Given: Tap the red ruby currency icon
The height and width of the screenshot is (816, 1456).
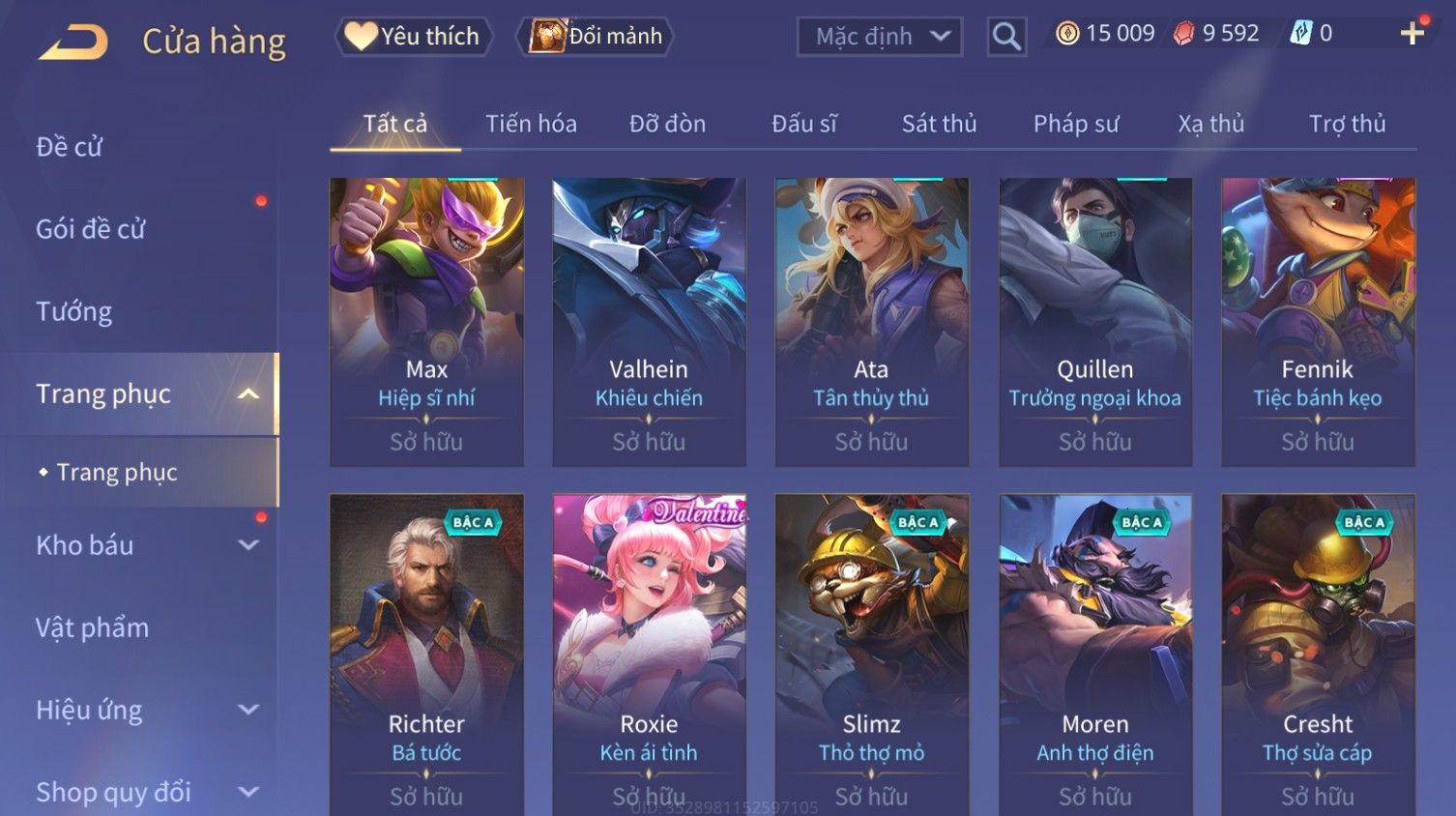Looking at the screenshot, I should 1184,34.
